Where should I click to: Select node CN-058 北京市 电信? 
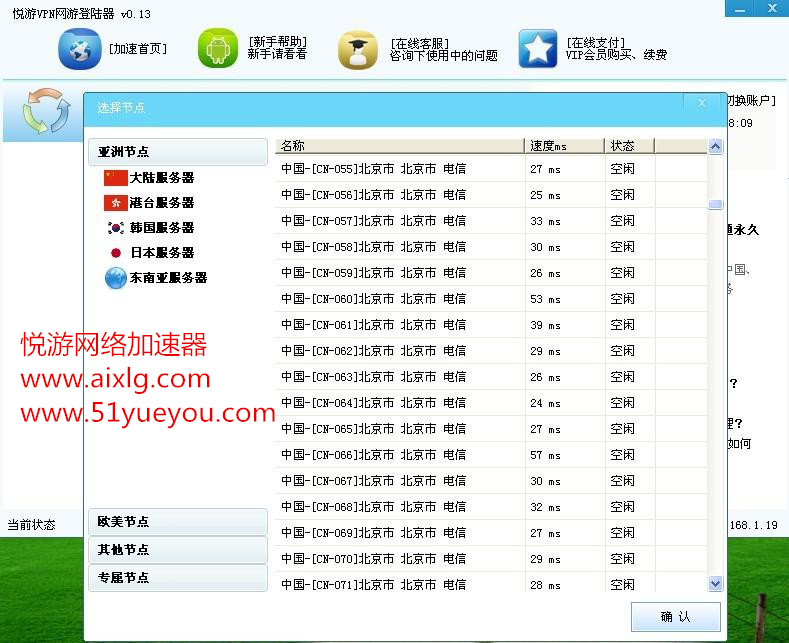point(491,247)
